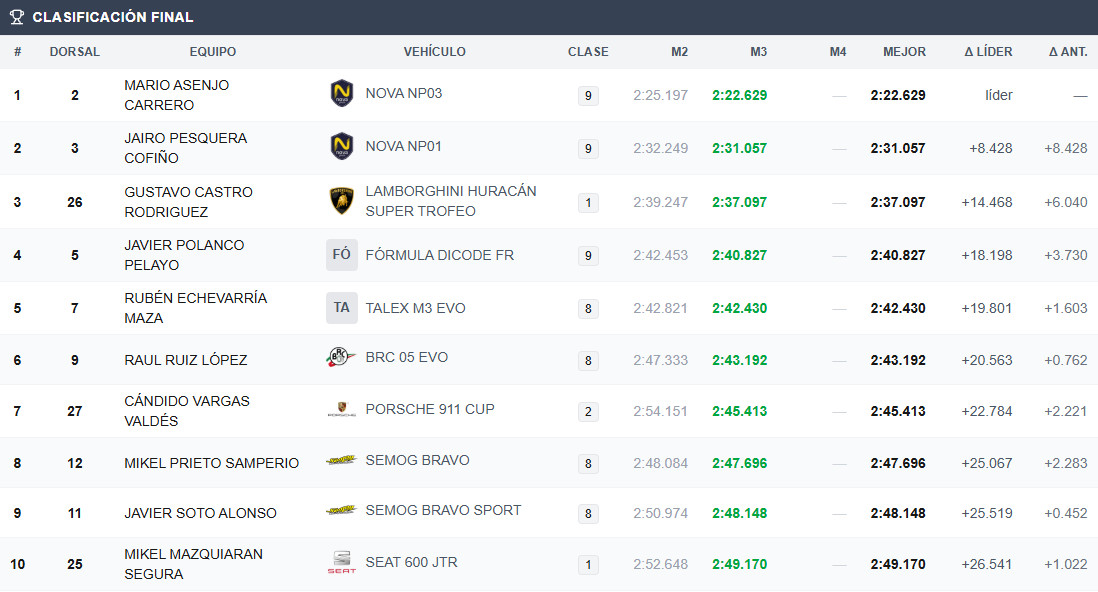This screenshot has height=592, width=1098.
Task: Click the M2 column header
Action: coord(679,52)
